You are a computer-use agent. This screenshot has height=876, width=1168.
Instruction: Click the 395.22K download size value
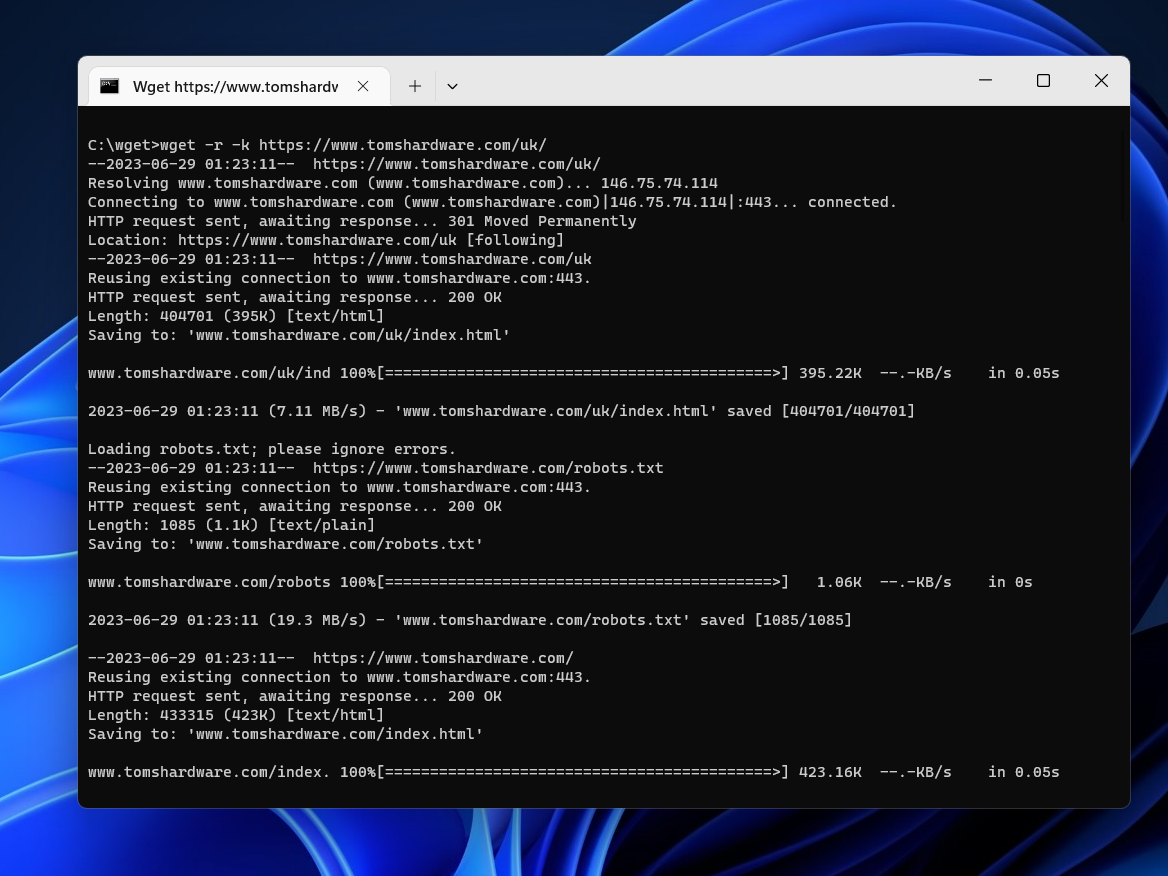830,372
